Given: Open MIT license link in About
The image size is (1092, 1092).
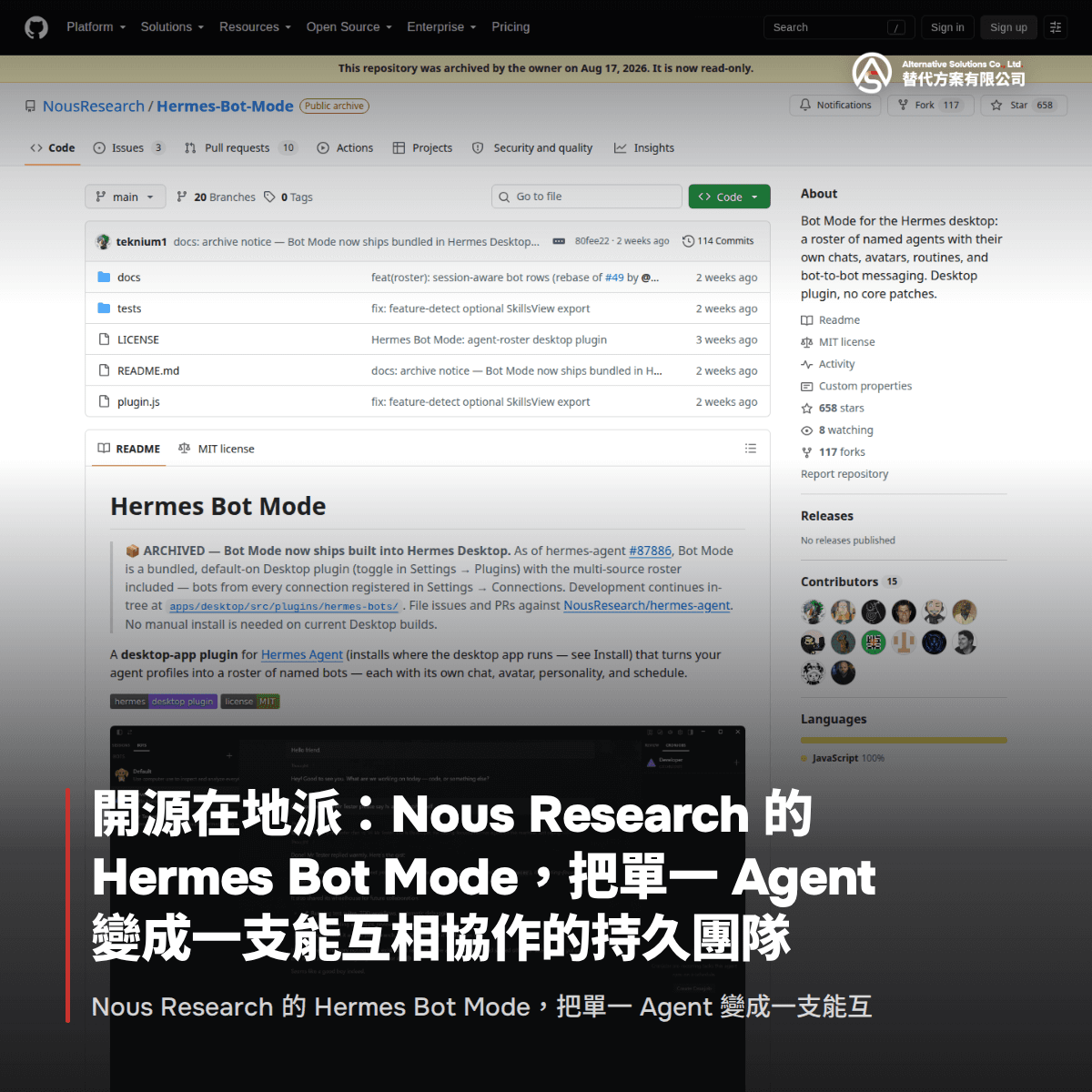Looking at the screenshot, I should [x=838, y=342].
